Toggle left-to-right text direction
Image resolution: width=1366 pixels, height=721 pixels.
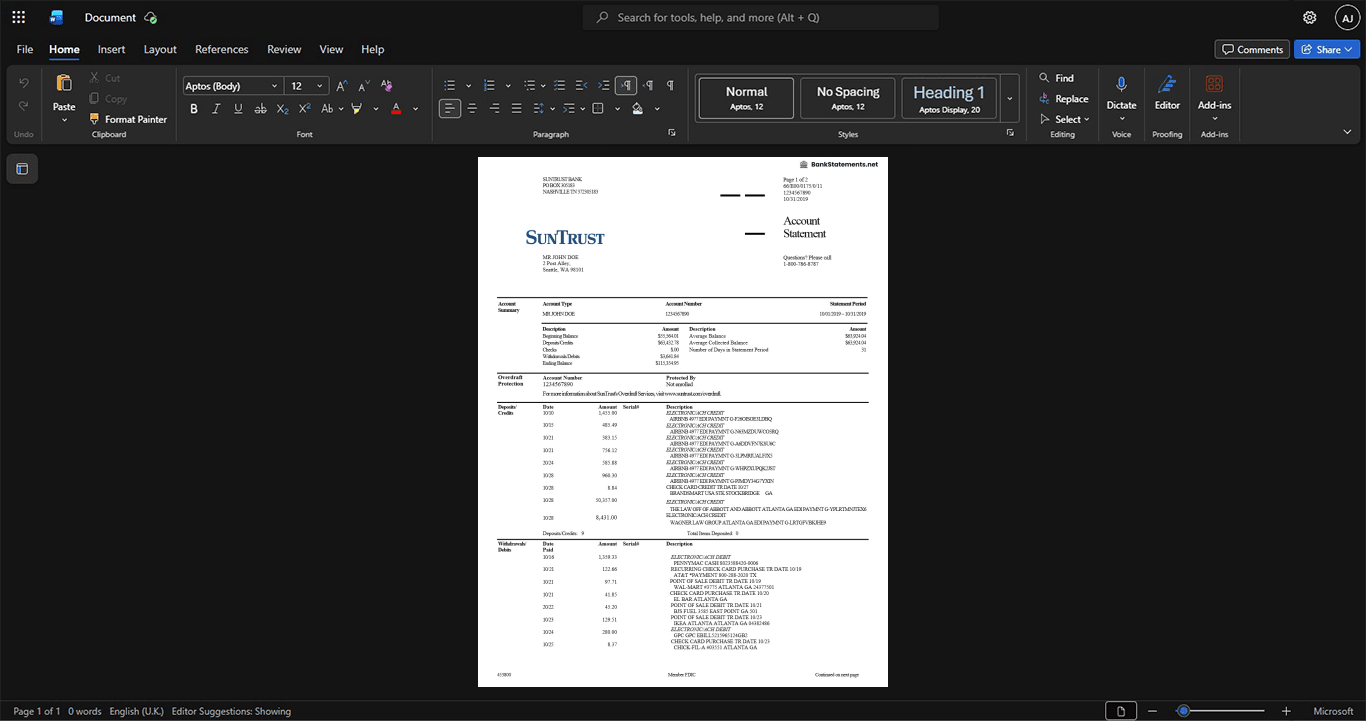click(x=626, y=86)
